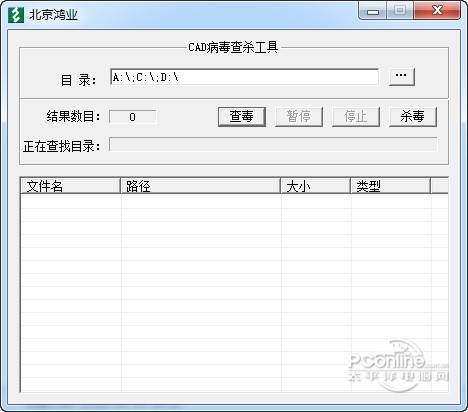The image size is (468, 412).
Task: Click the directory path input field
Action: (244, 77)
